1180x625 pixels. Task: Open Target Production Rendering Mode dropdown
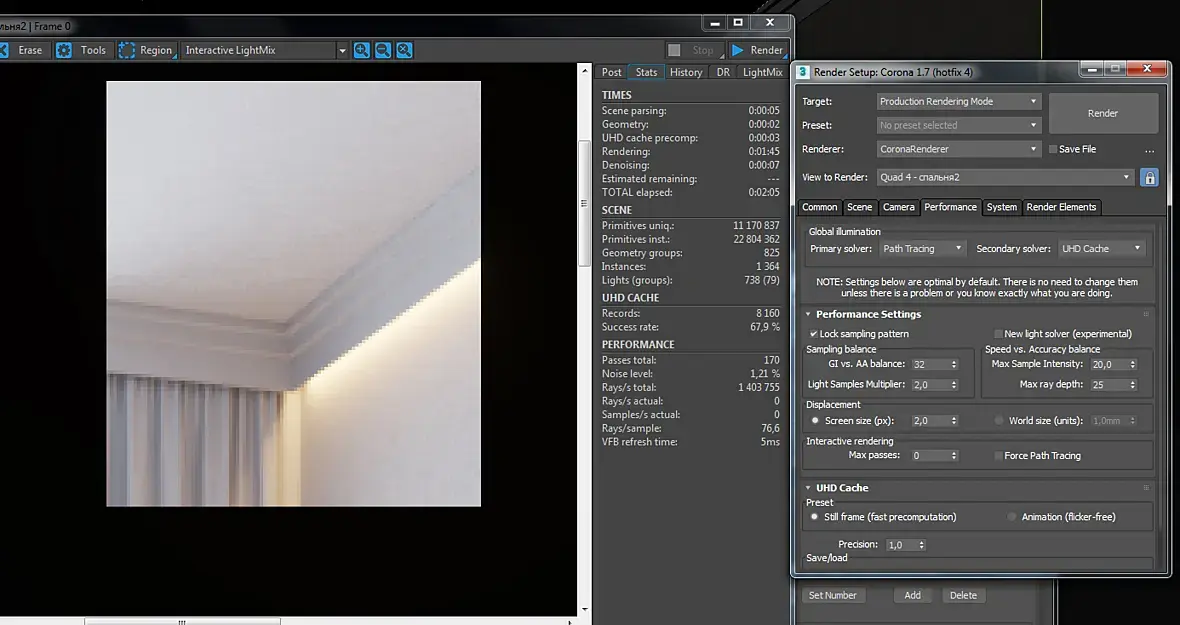pyautogui.click(x=959, y=102)
